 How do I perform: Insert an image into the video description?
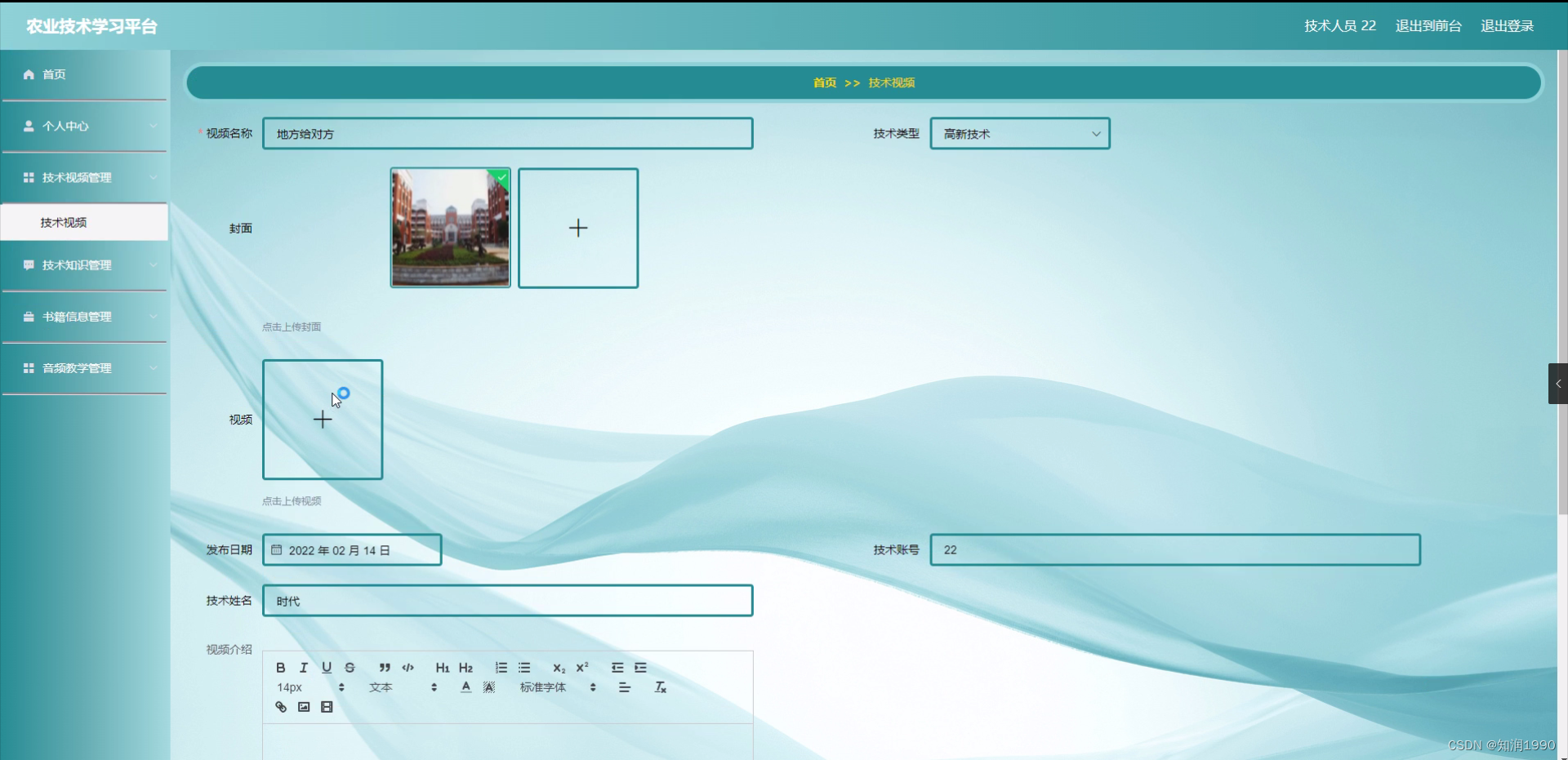304,707
